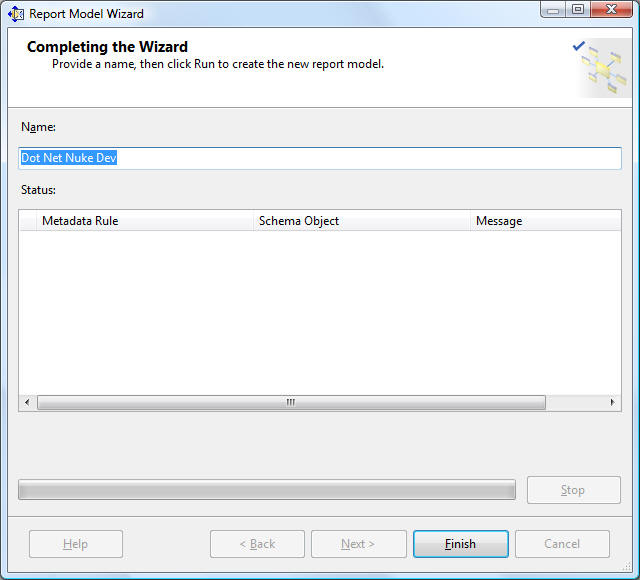Click the Report Model Wizard title bar icon

[x=16, y=14]
